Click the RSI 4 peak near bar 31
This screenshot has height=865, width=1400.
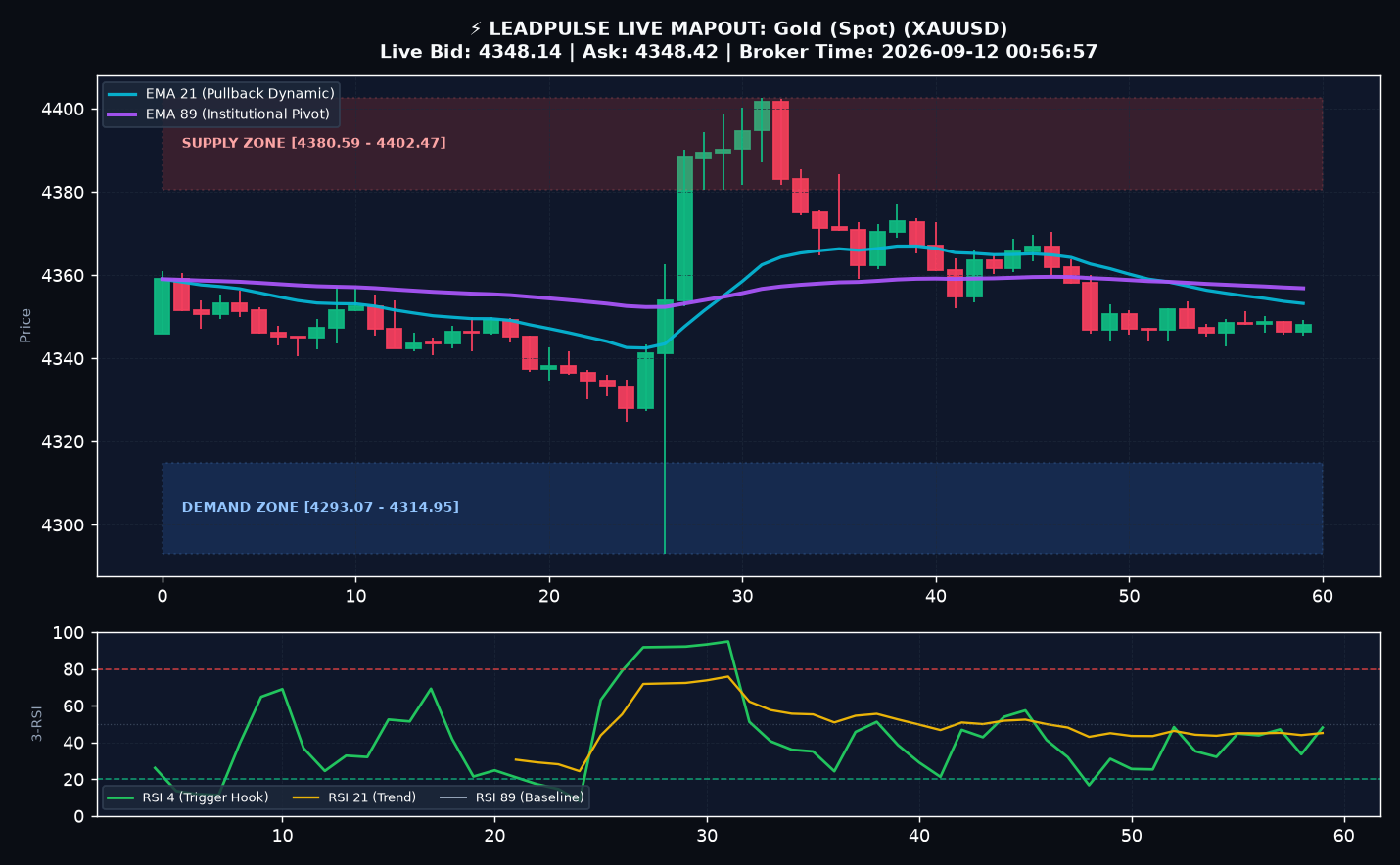pos(727,642)
